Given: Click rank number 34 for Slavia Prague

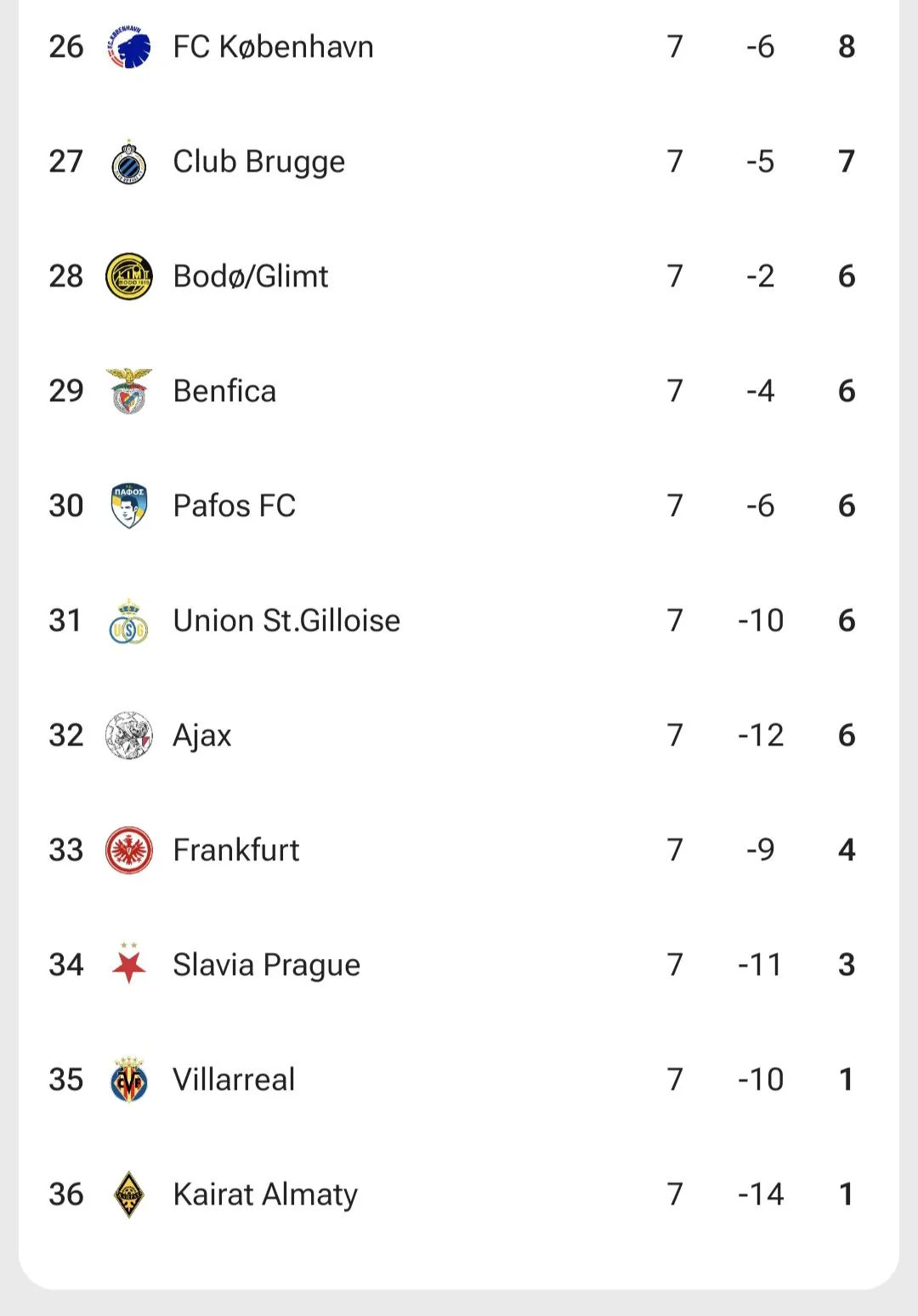Looking at the screenshot, I should (x=66, y=965).
